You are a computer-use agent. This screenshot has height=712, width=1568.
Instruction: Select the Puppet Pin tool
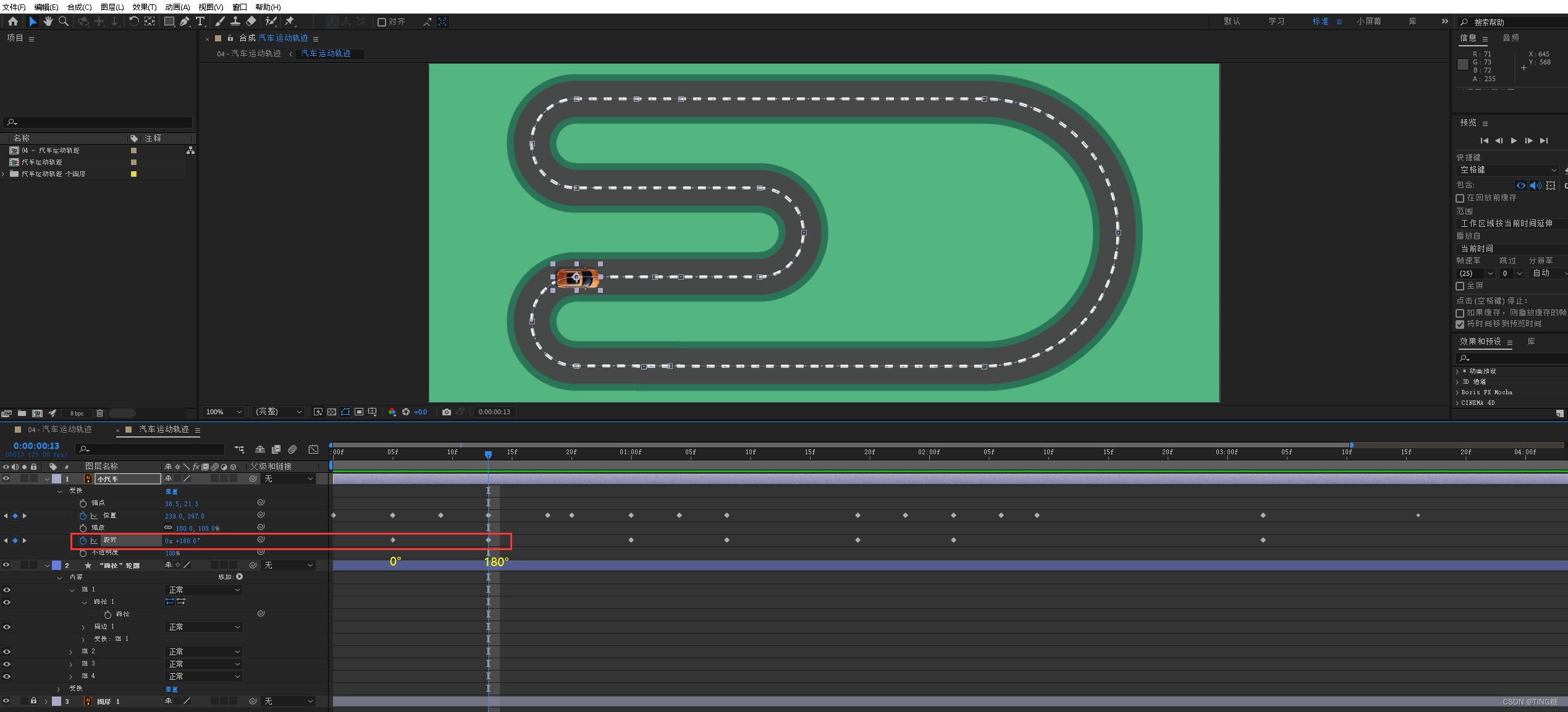(x=289, y=22)
